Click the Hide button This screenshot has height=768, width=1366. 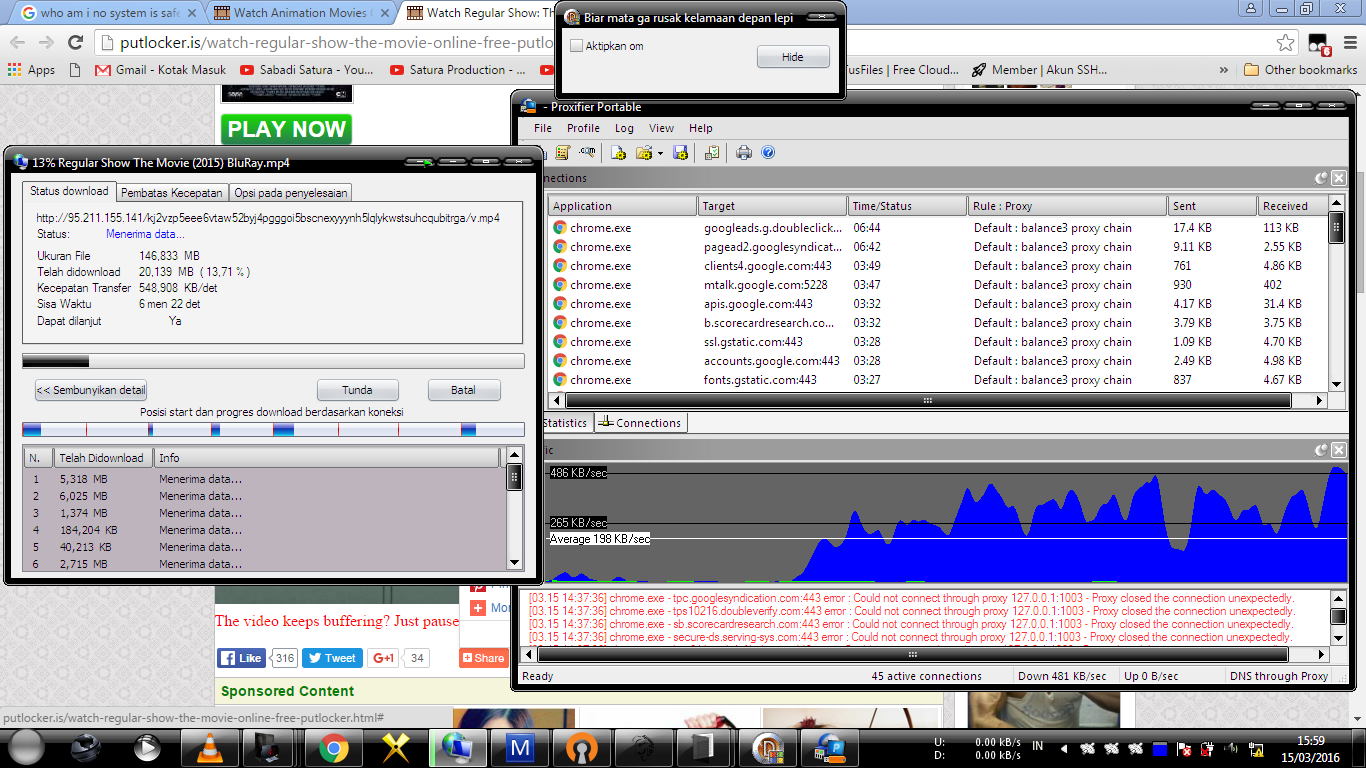[x=793, y=57]
